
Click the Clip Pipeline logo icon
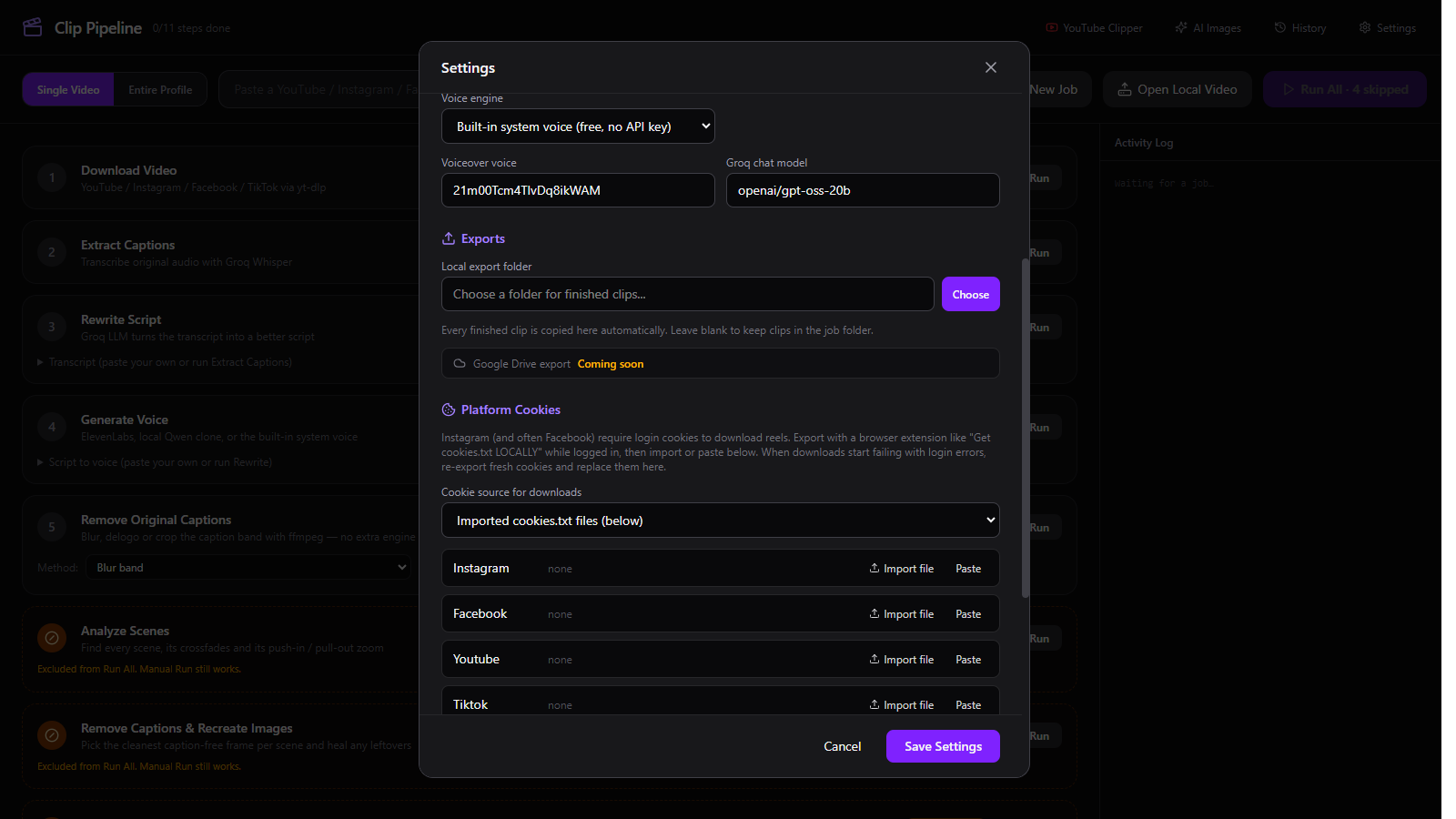tap(33, 27)
